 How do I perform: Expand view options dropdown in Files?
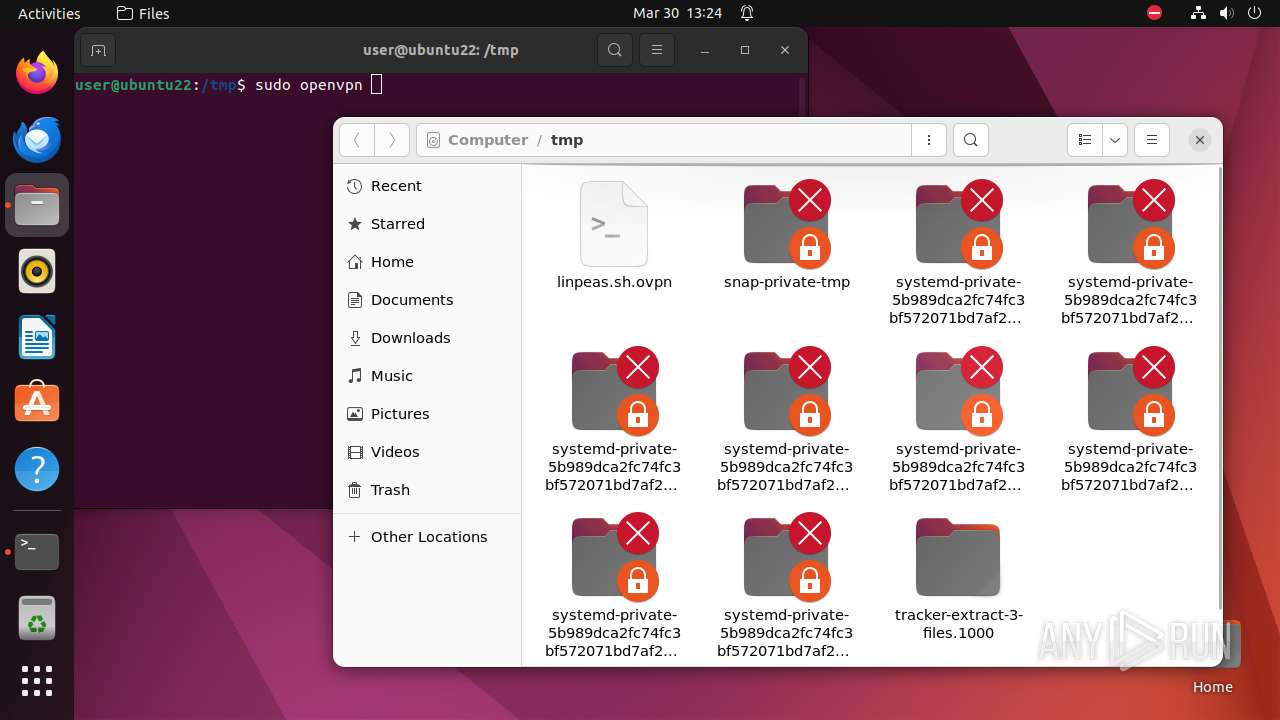(x=1115, y=140)
